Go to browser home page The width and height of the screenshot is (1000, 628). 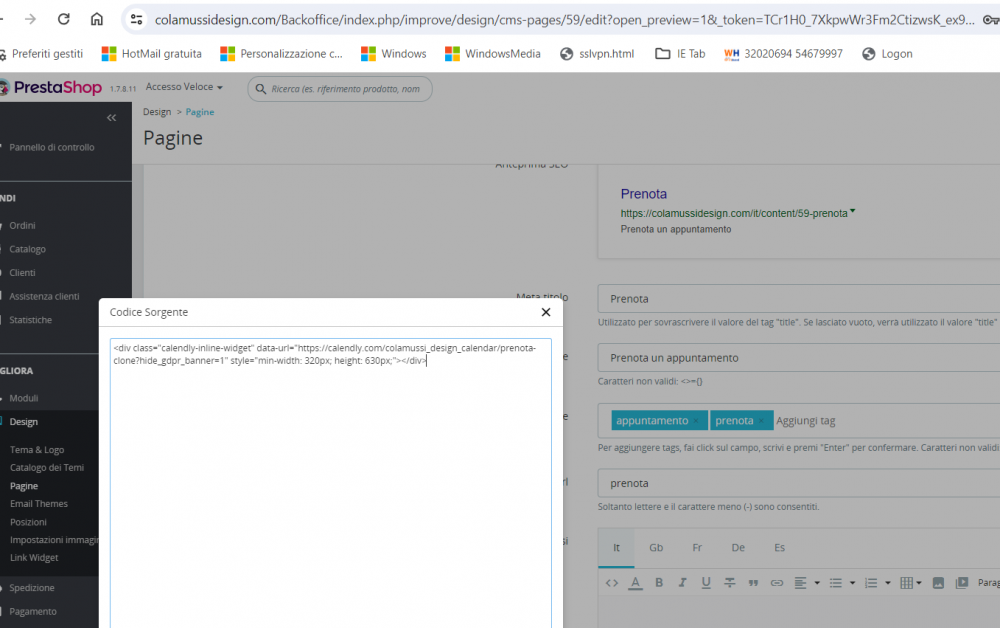[x=96, y=19]
